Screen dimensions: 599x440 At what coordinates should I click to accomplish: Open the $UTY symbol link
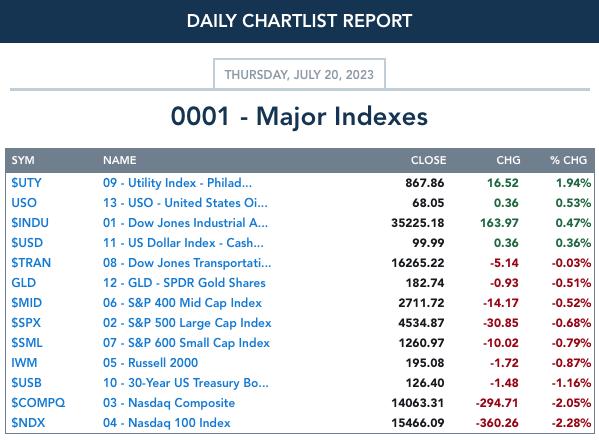(x=26, y=183)
